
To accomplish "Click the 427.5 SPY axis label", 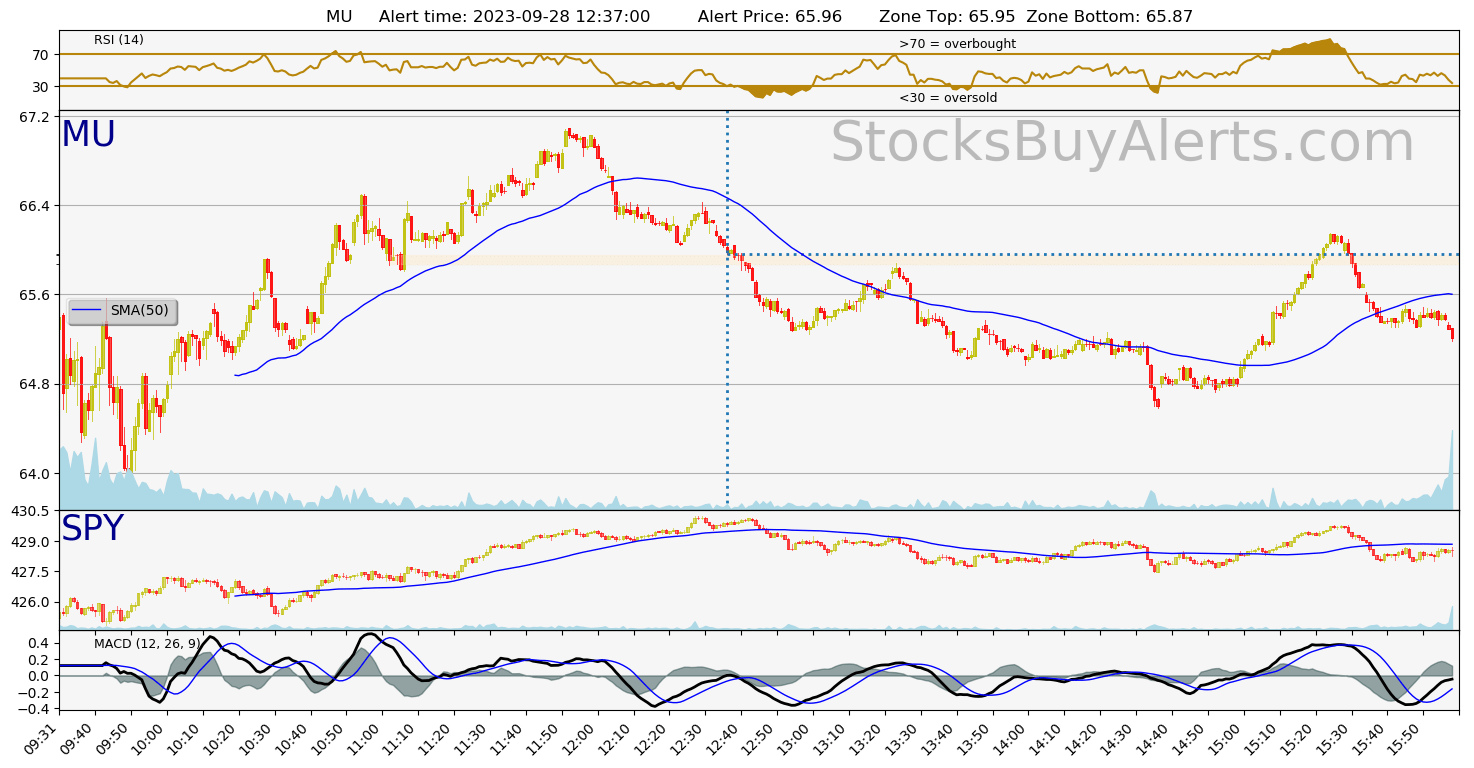I will (x=29, y=572).
